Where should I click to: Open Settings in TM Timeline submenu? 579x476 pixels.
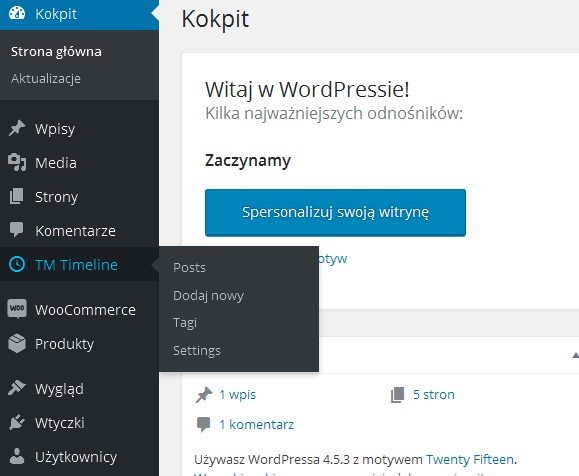coord(197,350)
